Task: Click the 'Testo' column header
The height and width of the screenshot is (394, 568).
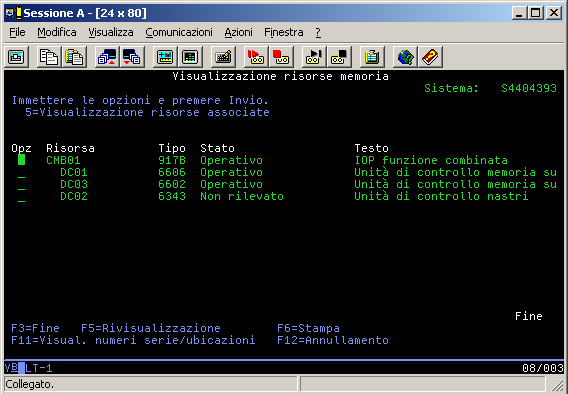Action: point(371,148)
